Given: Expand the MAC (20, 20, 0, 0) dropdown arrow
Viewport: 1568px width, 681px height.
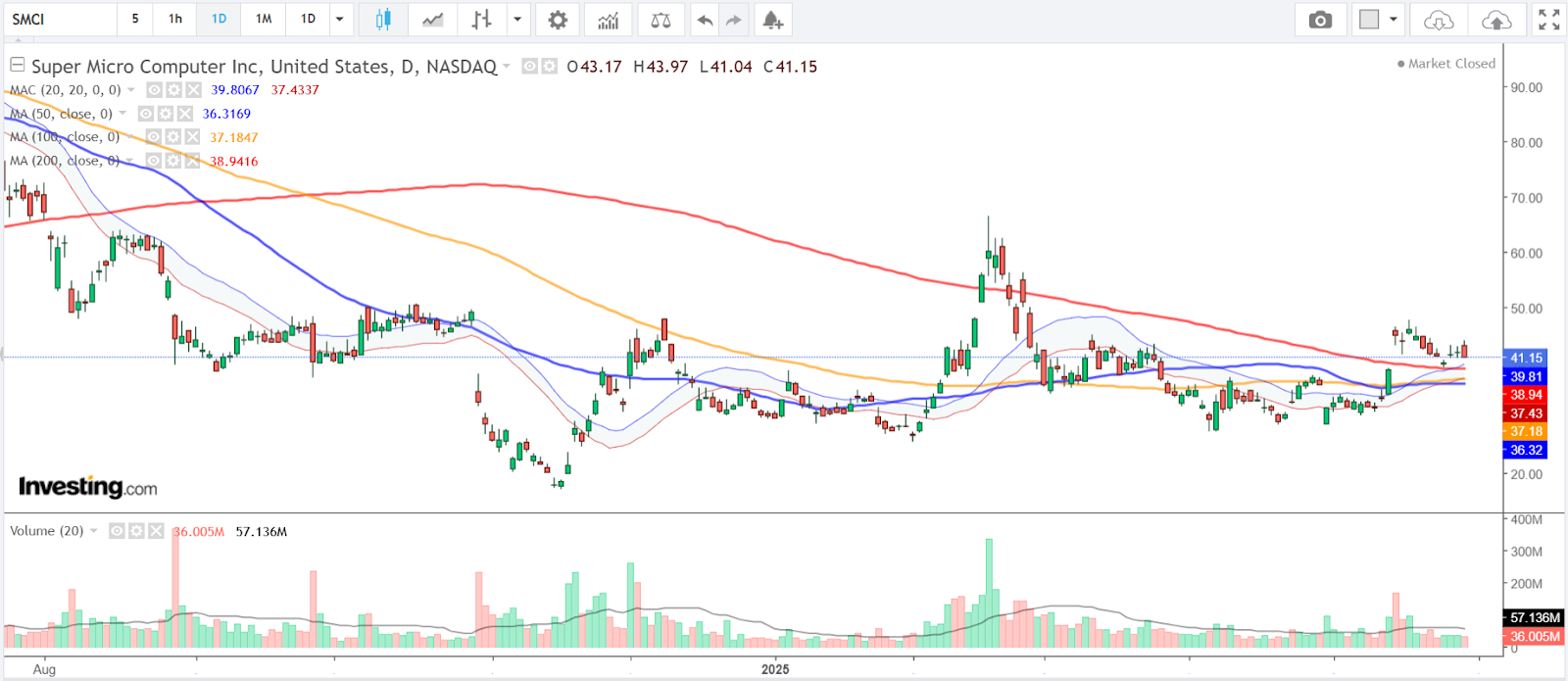Looking at the screenshot, I should pyautogui.click(x=131, y=90).
